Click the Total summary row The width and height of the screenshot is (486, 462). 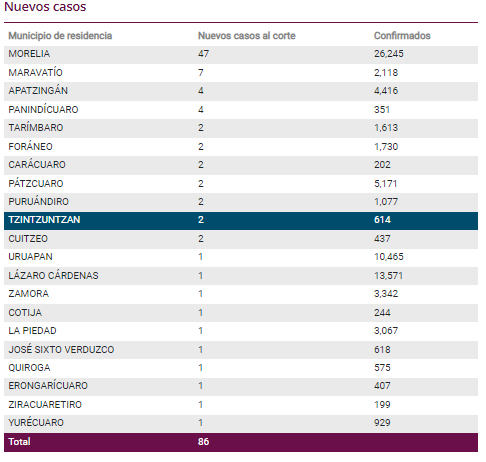click(241, 442)
